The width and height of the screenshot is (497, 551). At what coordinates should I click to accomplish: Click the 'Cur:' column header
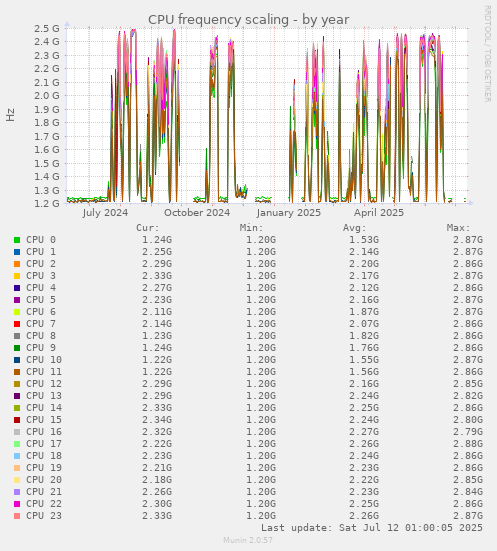148,228
